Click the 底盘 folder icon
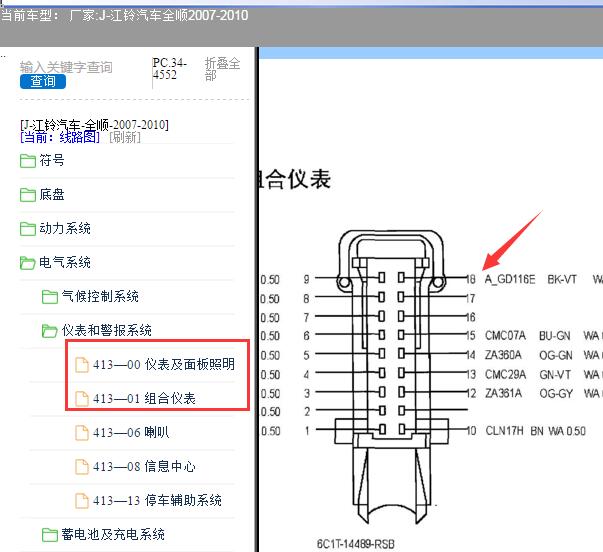 coord(28,195)
